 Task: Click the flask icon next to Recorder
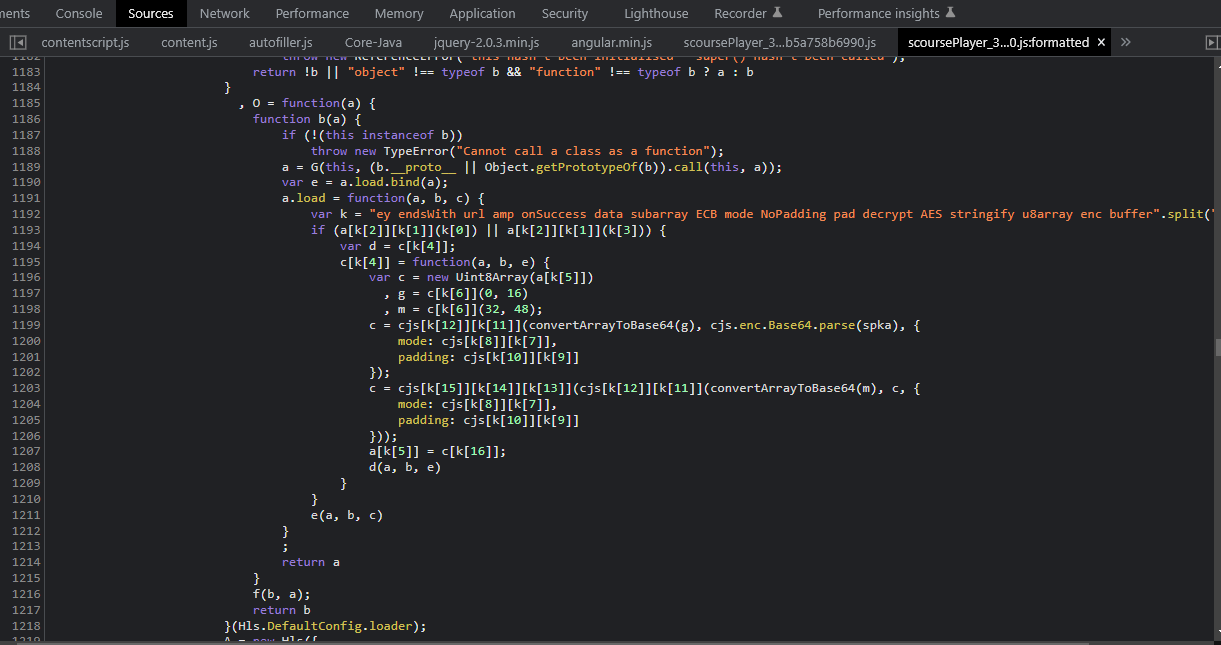777,13
